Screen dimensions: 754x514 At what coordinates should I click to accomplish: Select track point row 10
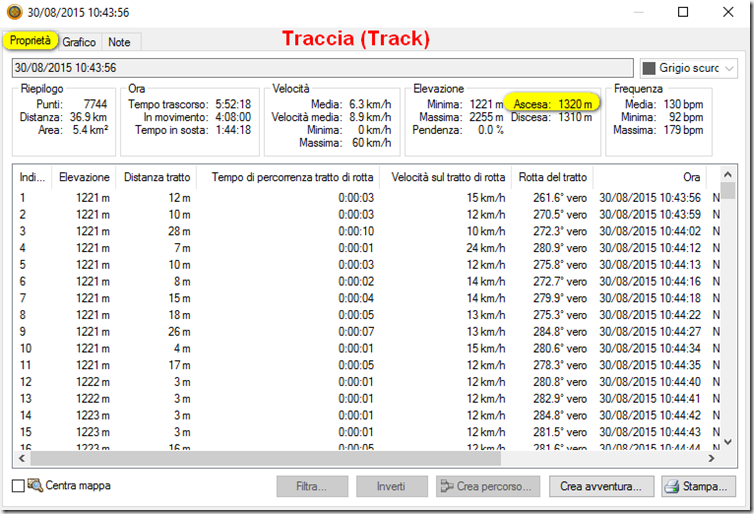coord(367,348)
